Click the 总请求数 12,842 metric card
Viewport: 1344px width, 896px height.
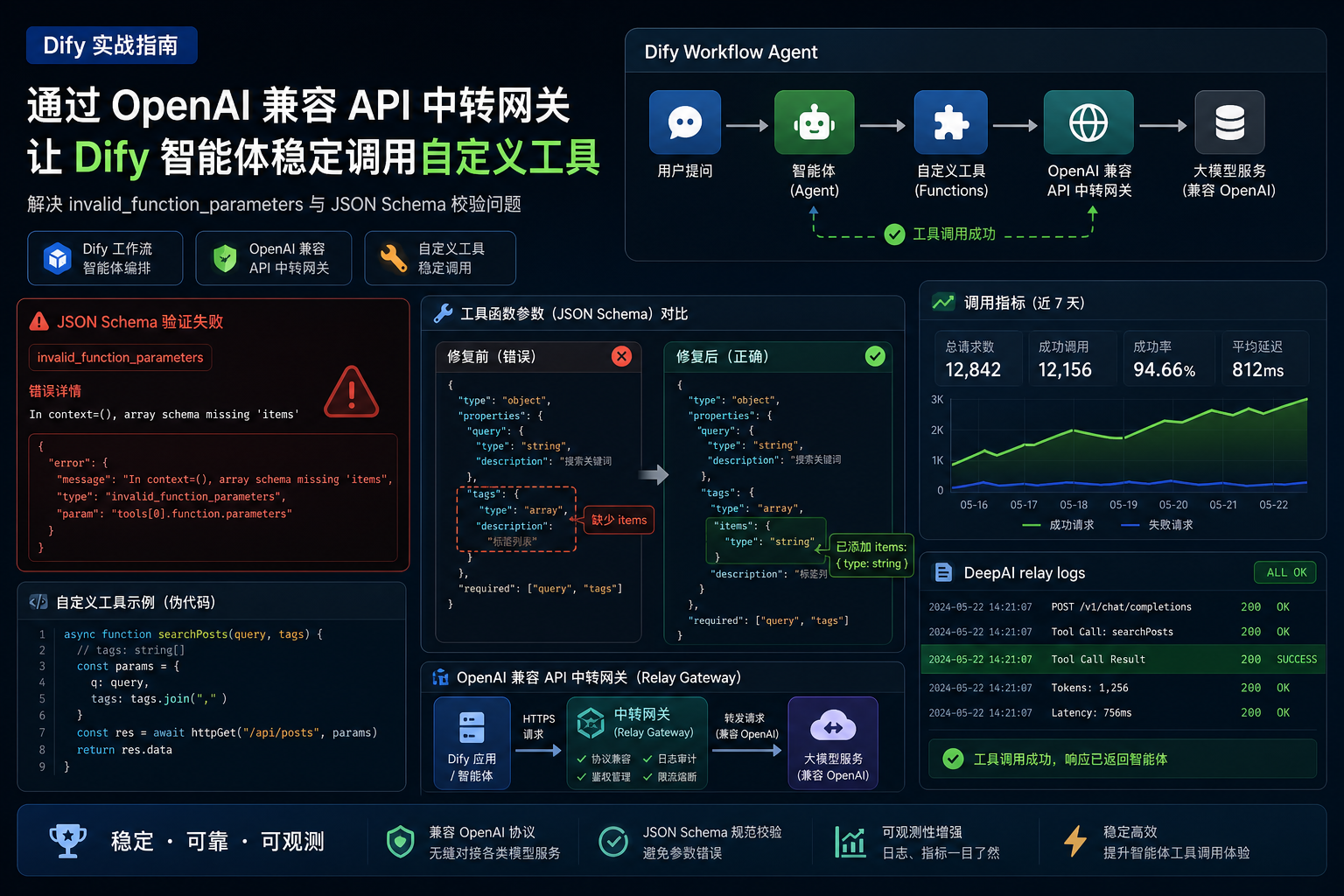pos(978,358)
